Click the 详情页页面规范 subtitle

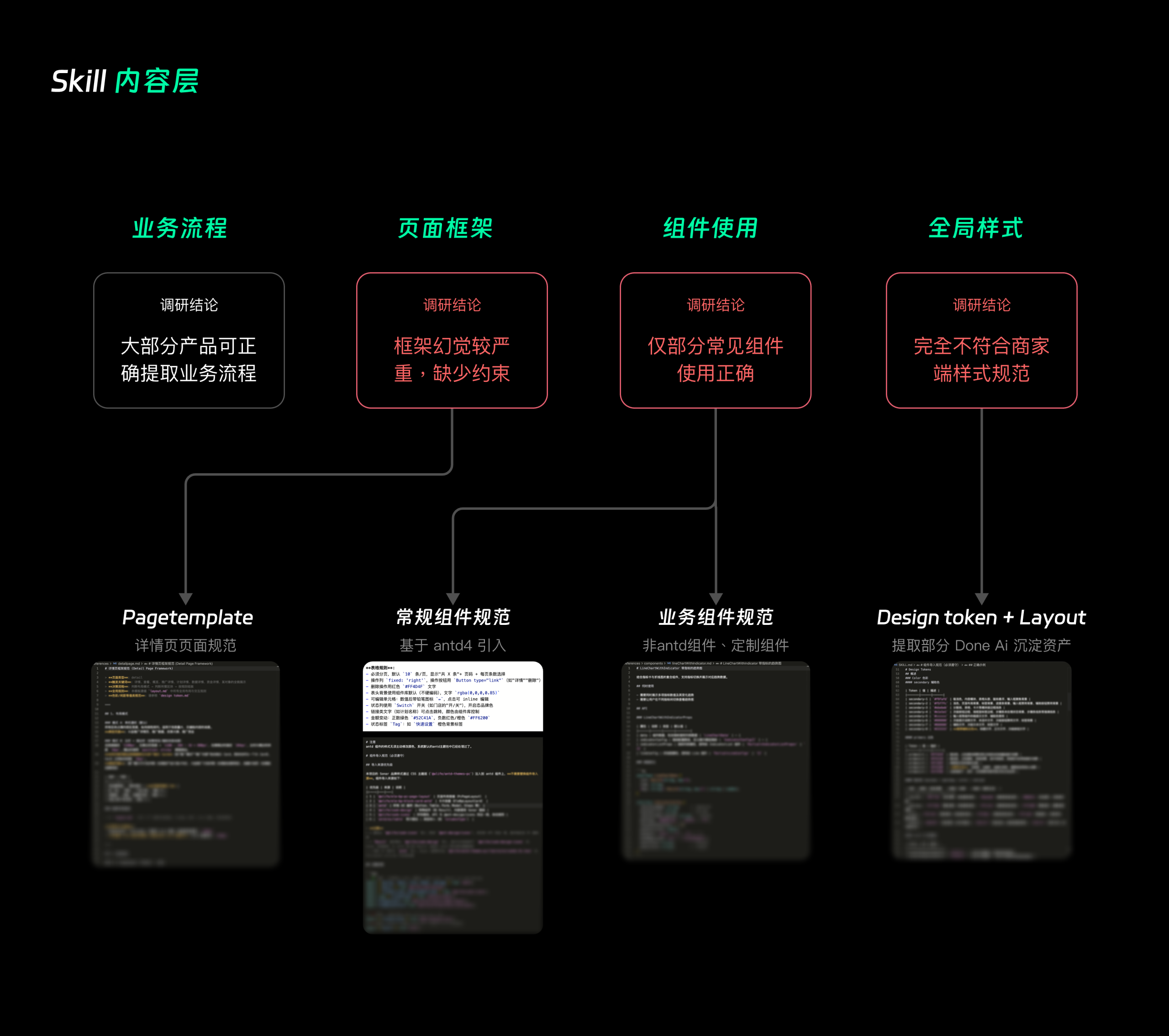[186, 645]
